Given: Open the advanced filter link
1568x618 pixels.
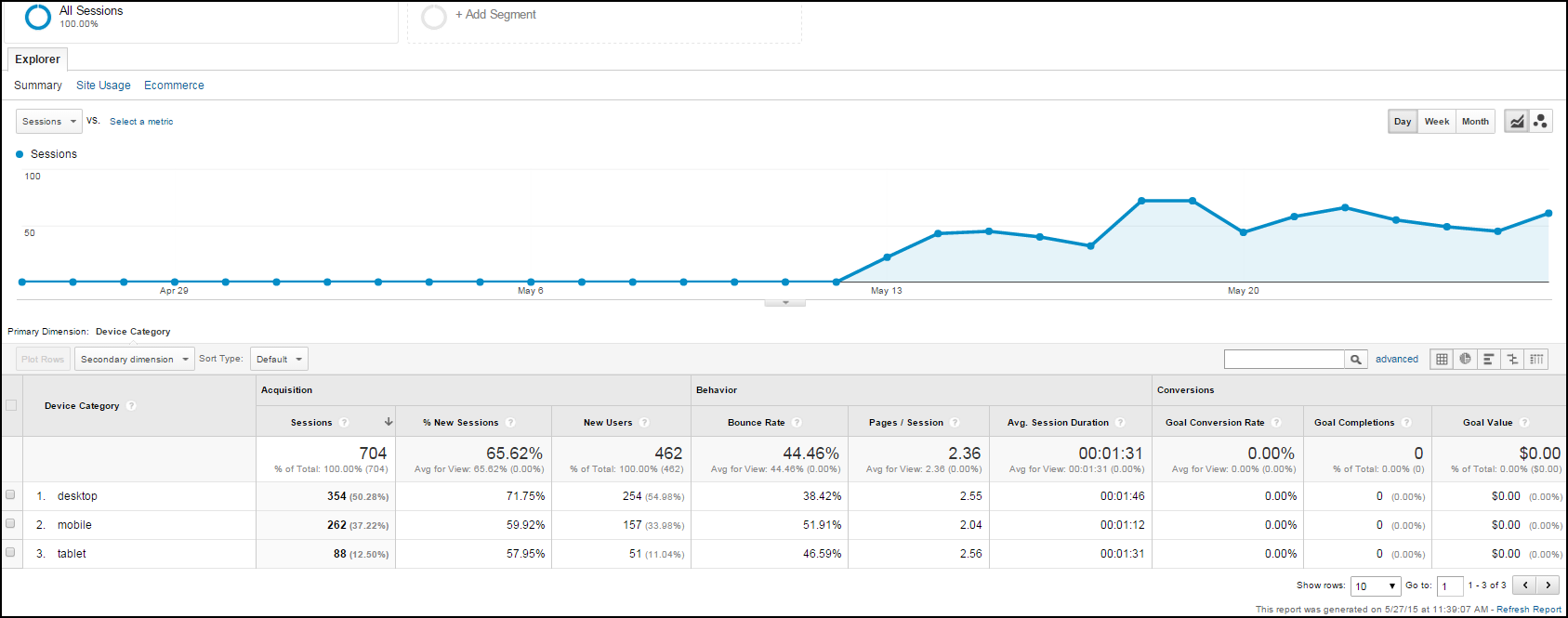Looking at the screenshot, I should tap(1397, 360).
